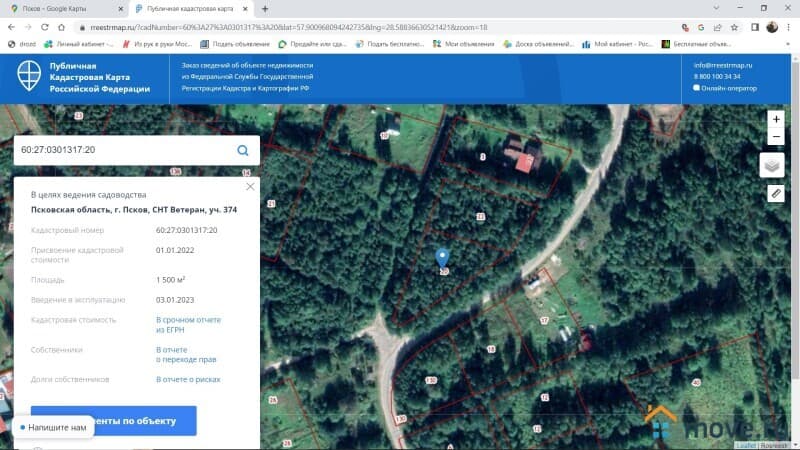Image resolution: width=800 pixels, height=450 pixels.
Task: Open the map layers switcher
Action: click(x=772, y=165)
